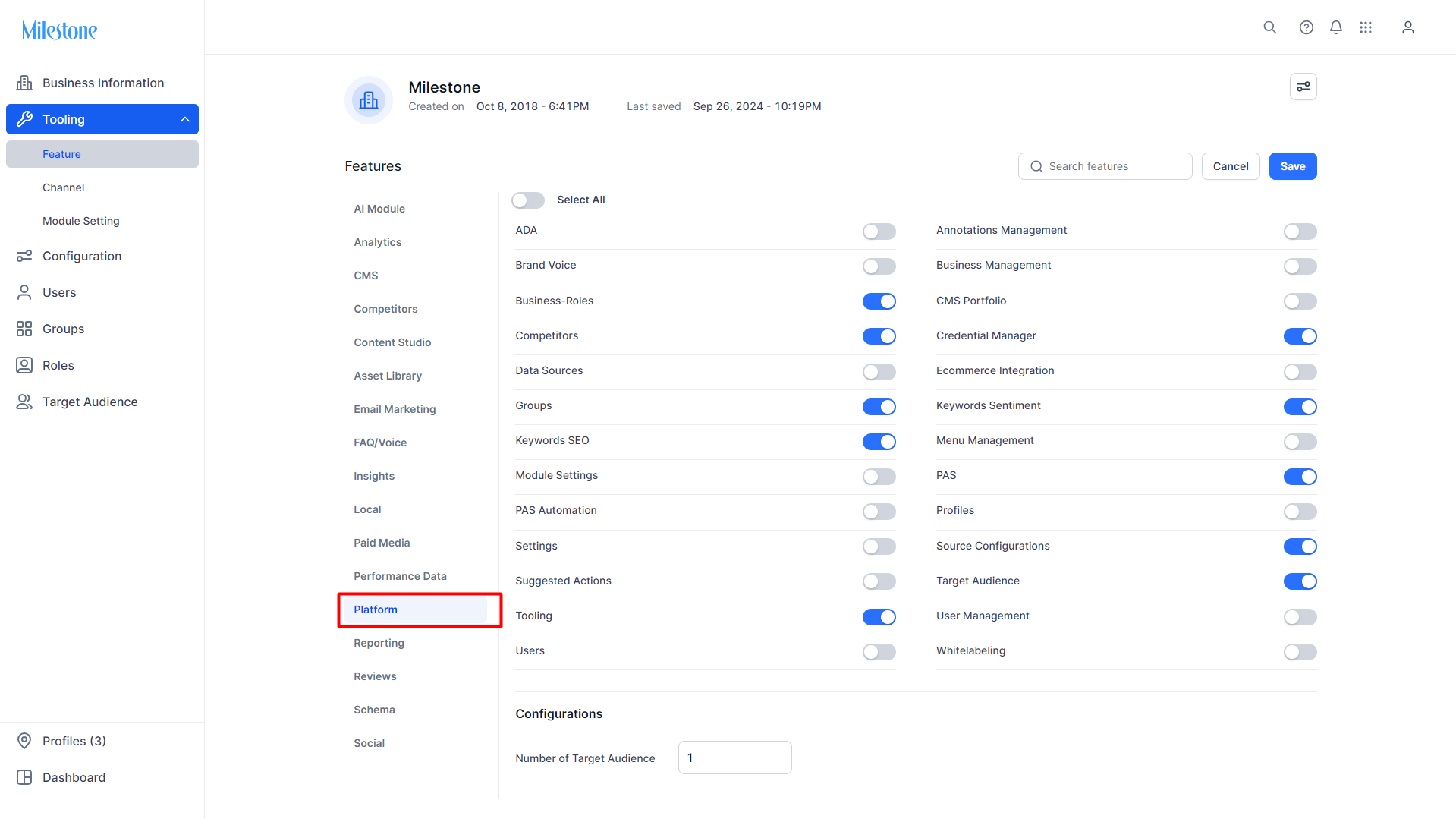Select the Schema category
This screenshot has height=819, width=1456.
click(x=374, y=710)
